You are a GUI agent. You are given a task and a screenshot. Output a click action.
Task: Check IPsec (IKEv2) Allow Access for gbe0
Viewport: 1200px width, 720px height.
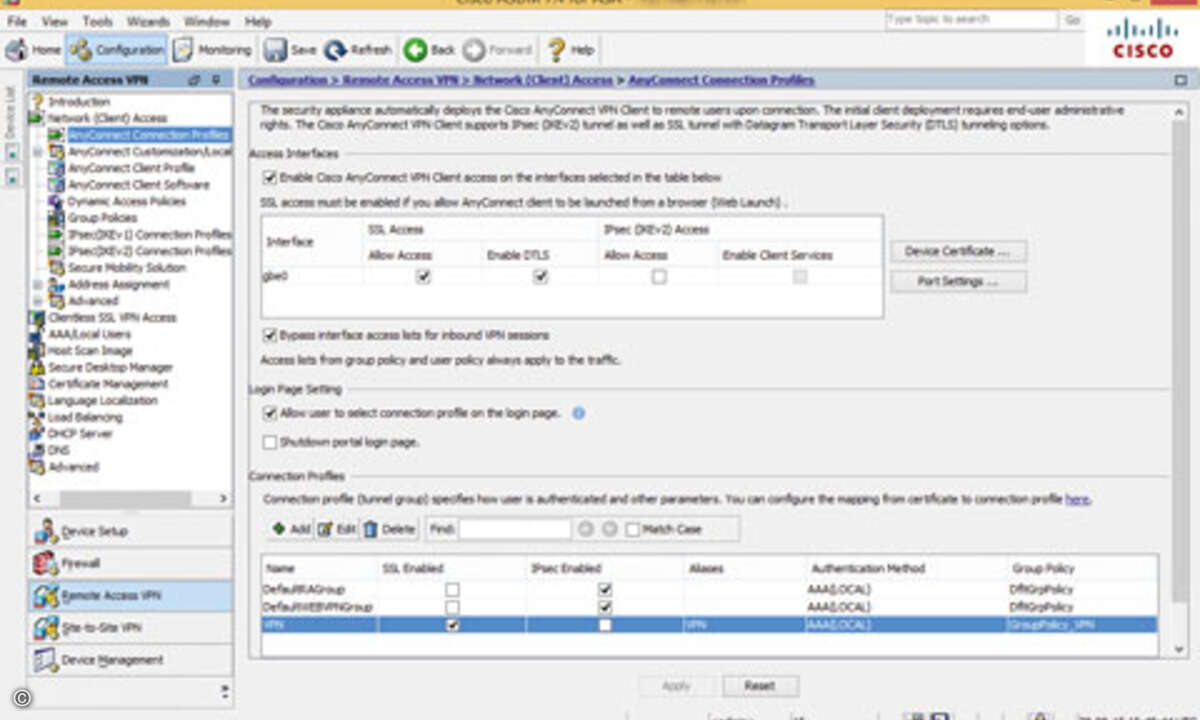(x=658, y=277)
